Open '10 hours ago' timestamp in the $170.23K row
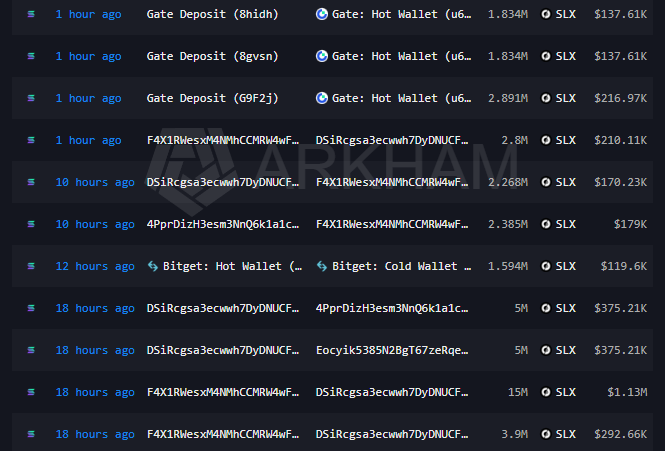The height and width of the screenshot is (451, 665). pyautogui.click(x=95, y=182)
